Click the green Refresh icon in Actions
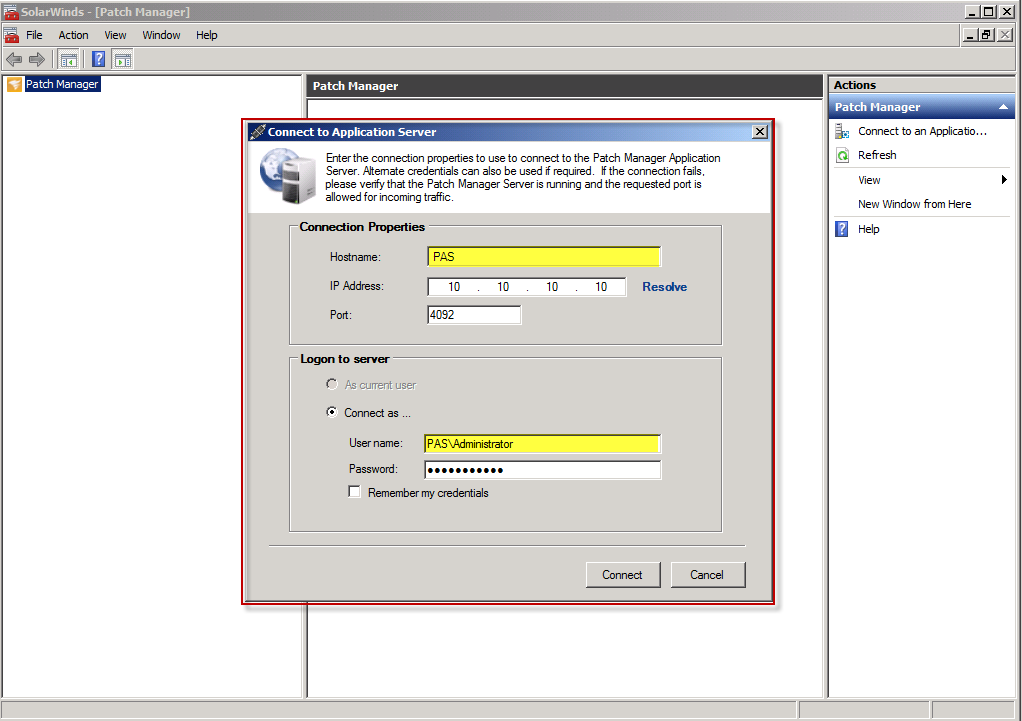Screen dimensions: 1022x721 [842, 155]
